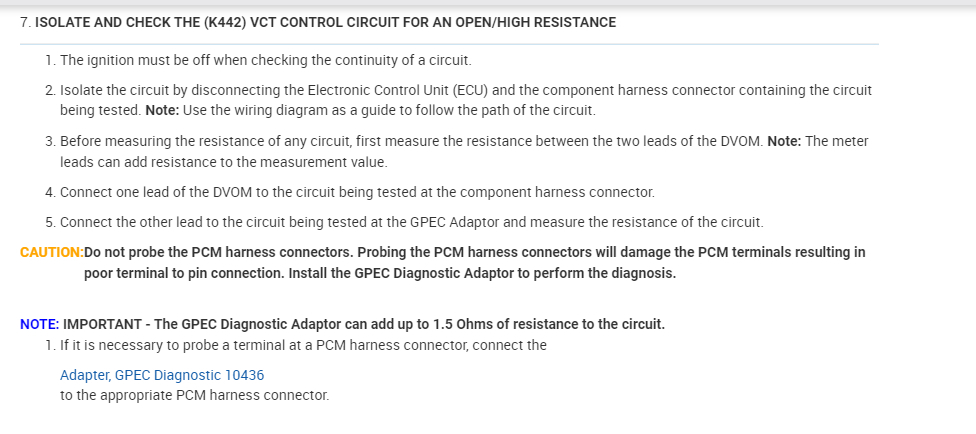Open the Adapter, GPEC Diagnostic 10436 link
Image resolution: width=976 pixels, height=434 pixels.
click(x=162, y=375)
